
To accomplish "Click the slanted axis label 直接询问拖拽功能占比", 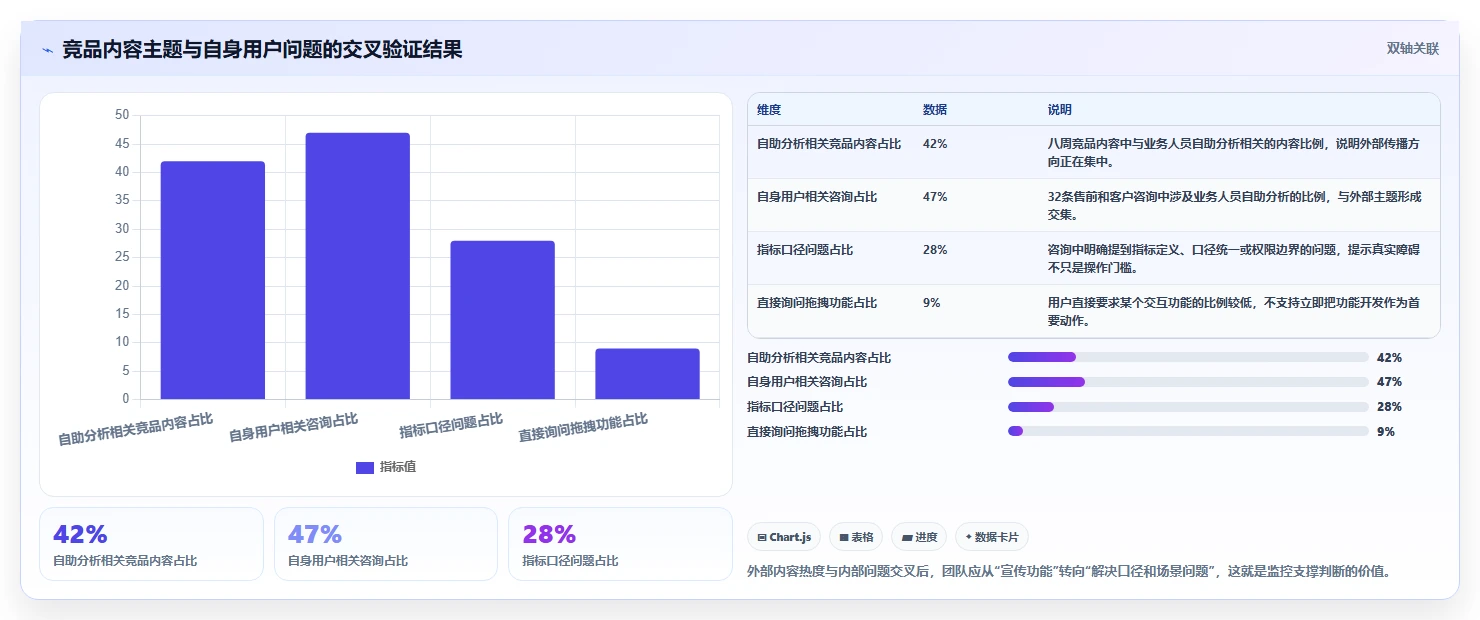I will click(x=583, y=427).
